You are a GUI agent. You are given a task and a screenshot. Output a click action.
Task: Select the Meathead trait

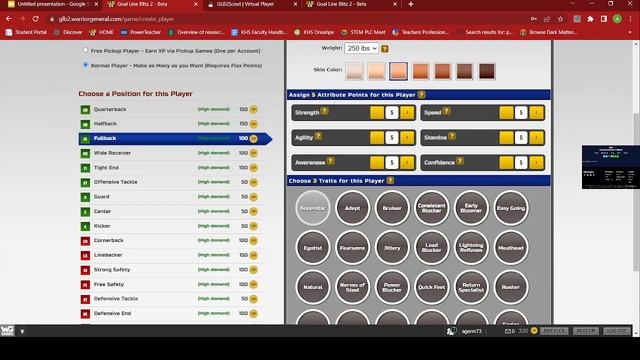[511, 248]
